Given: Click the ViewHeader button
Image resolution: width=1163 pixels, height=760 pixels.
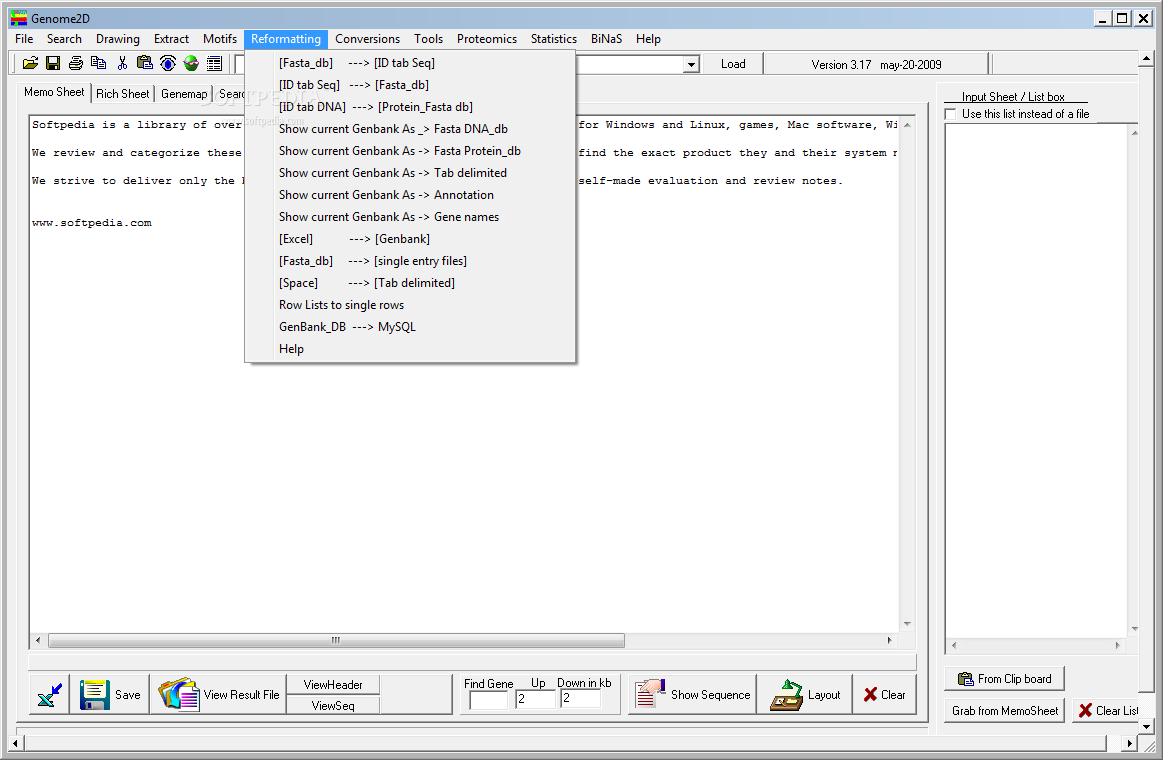Looking at the screenshot, I should coord(333,684).
